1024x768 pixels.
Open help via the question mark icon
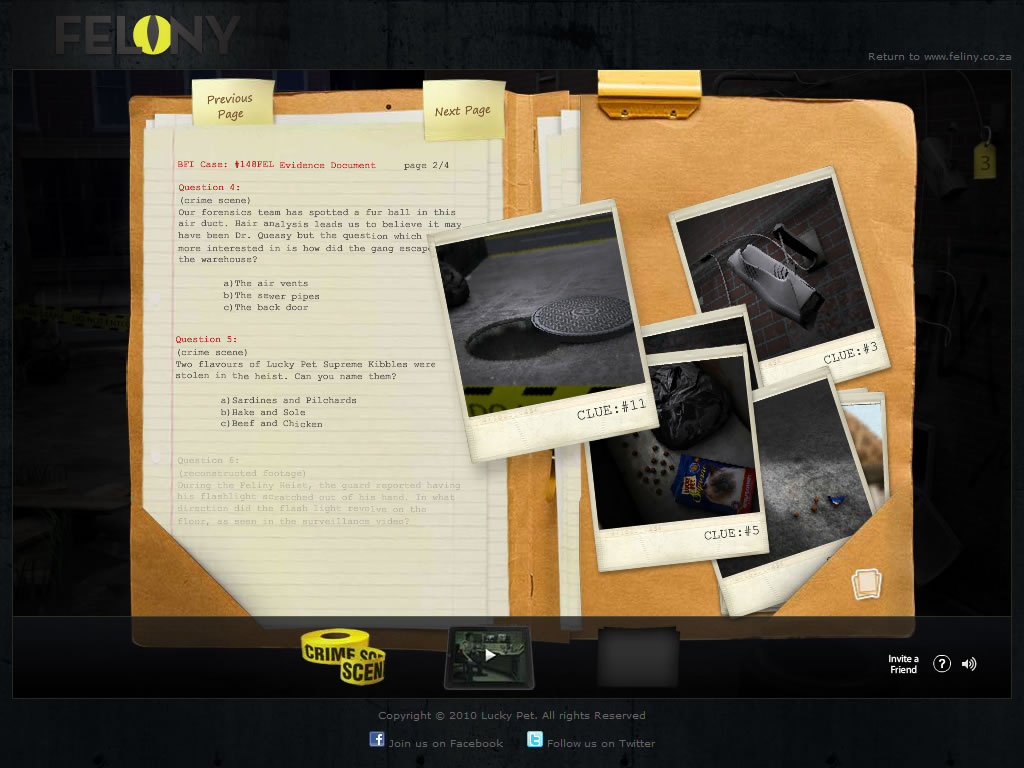click(941, 664)
